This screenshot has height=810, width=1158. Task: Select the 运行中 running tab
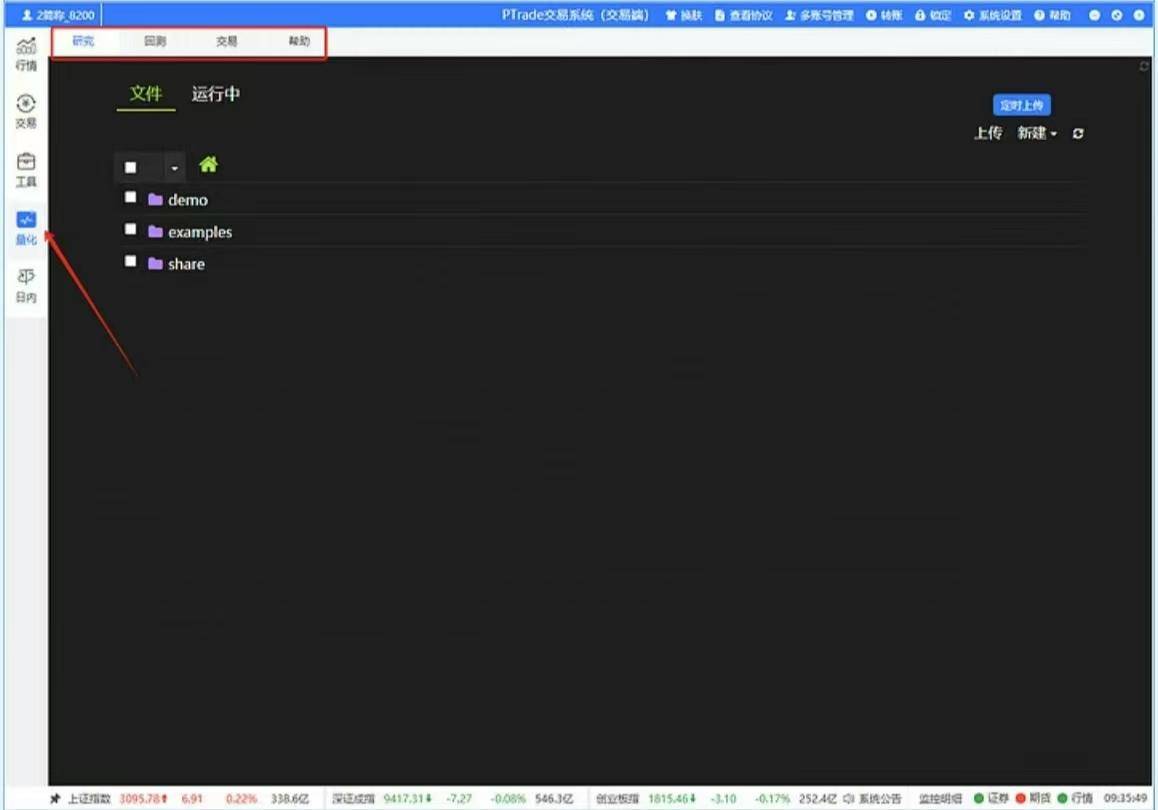216,94
